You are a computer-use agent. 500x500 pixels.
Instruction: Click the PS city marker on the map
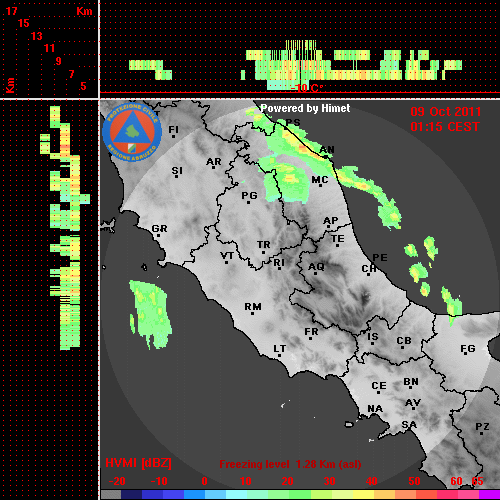(293, 123)
